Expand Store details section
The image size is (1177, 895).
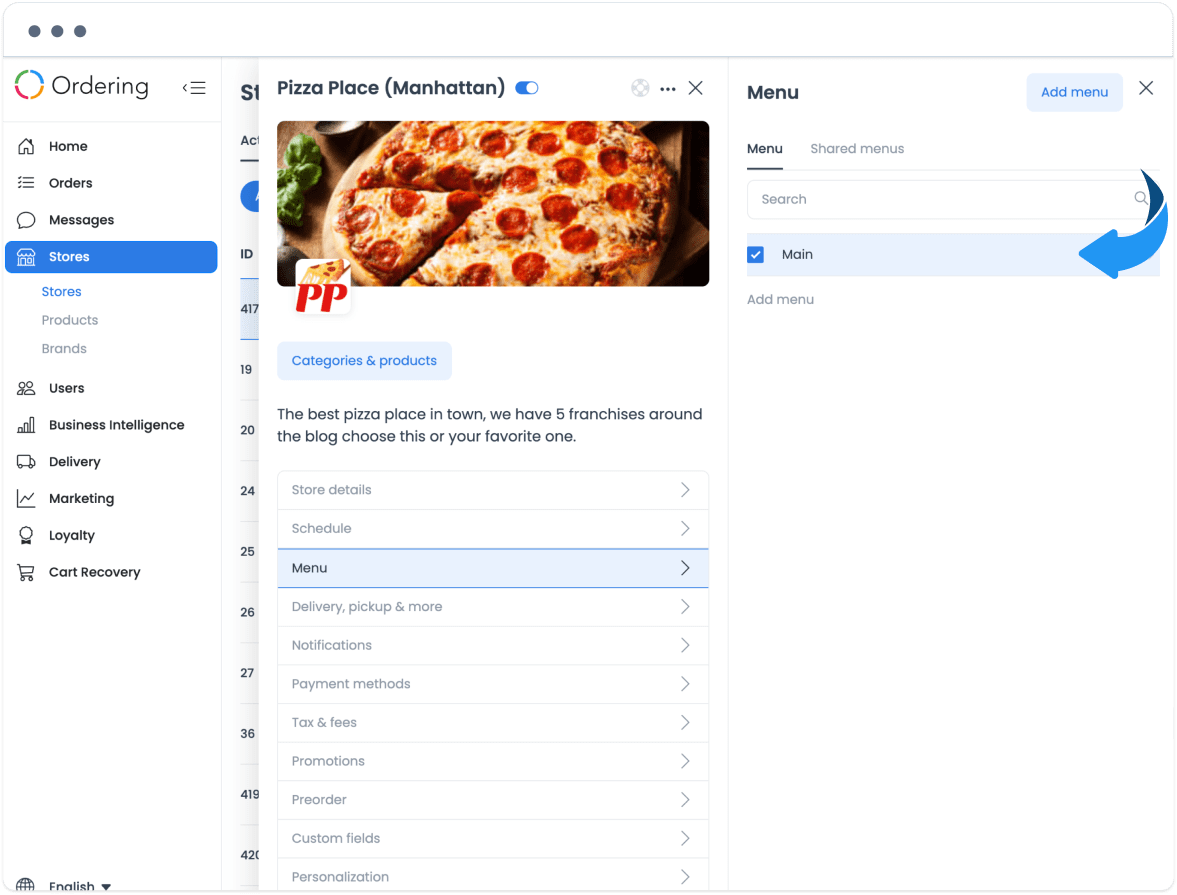pos(492,490)
